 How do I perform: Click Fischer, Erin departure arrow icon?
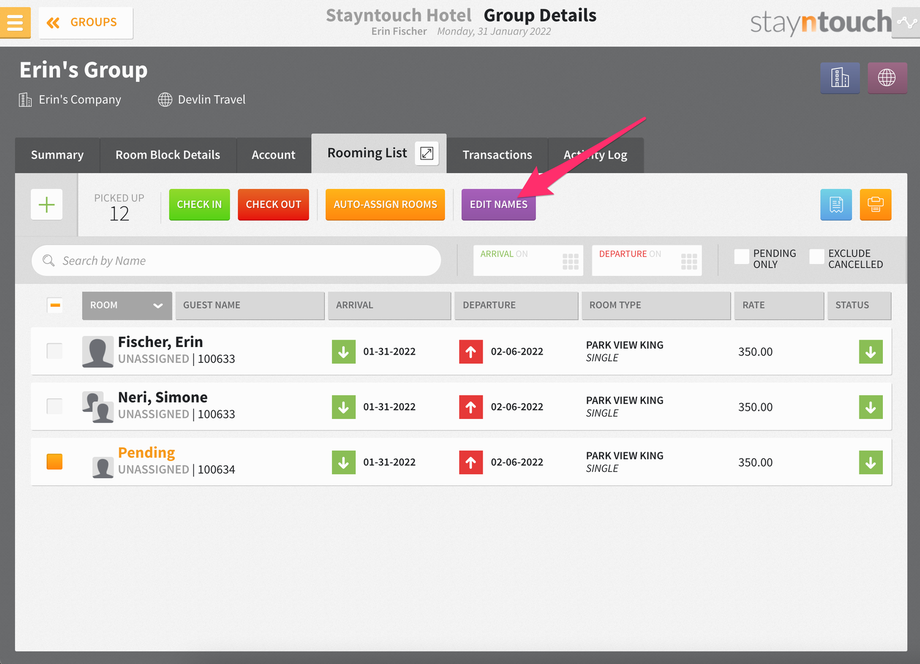pyautogui.click(x=471, y=352)
